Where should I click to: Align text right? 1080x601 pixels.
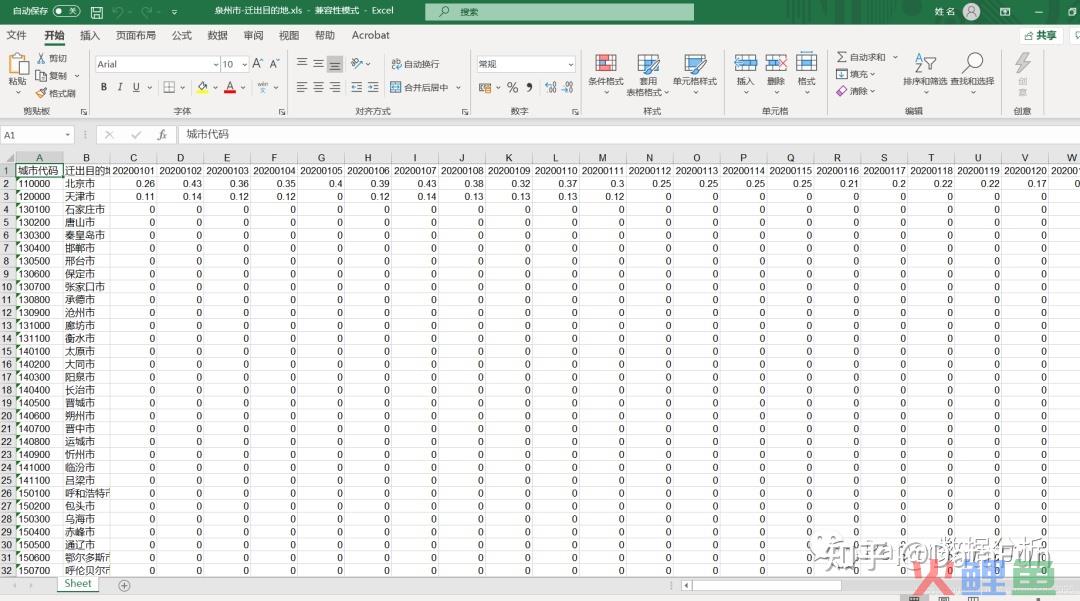point(335,87)
